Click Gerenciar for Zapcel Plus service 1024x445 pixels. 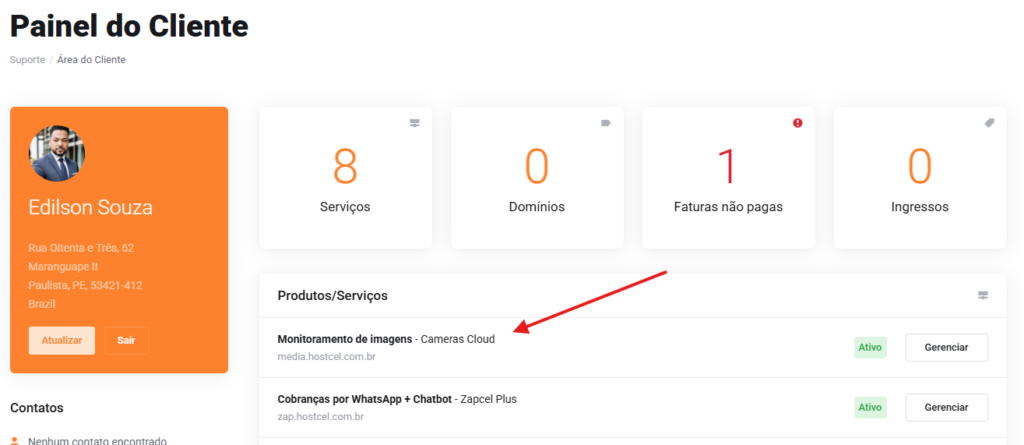tap(946, 407)
